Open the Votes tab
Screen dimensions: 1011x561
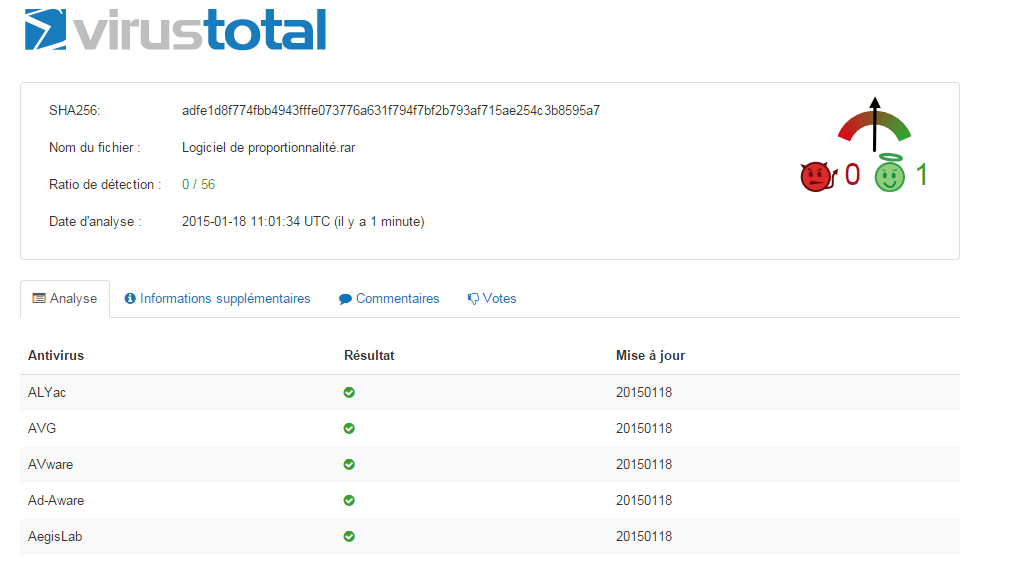pyautogui.click(x=492, y=299)
